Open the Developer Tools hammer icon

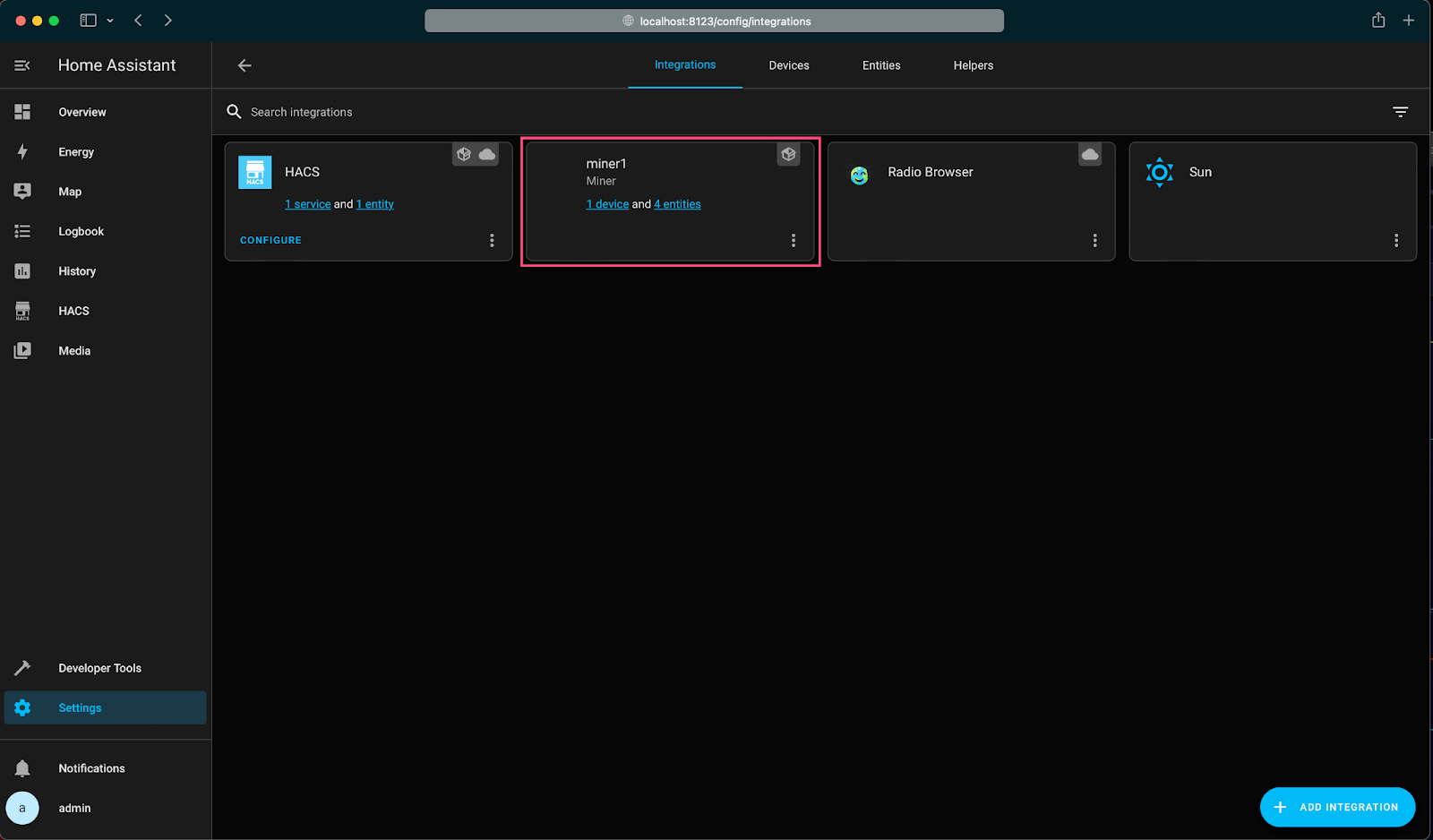click(x=22, y=668)
